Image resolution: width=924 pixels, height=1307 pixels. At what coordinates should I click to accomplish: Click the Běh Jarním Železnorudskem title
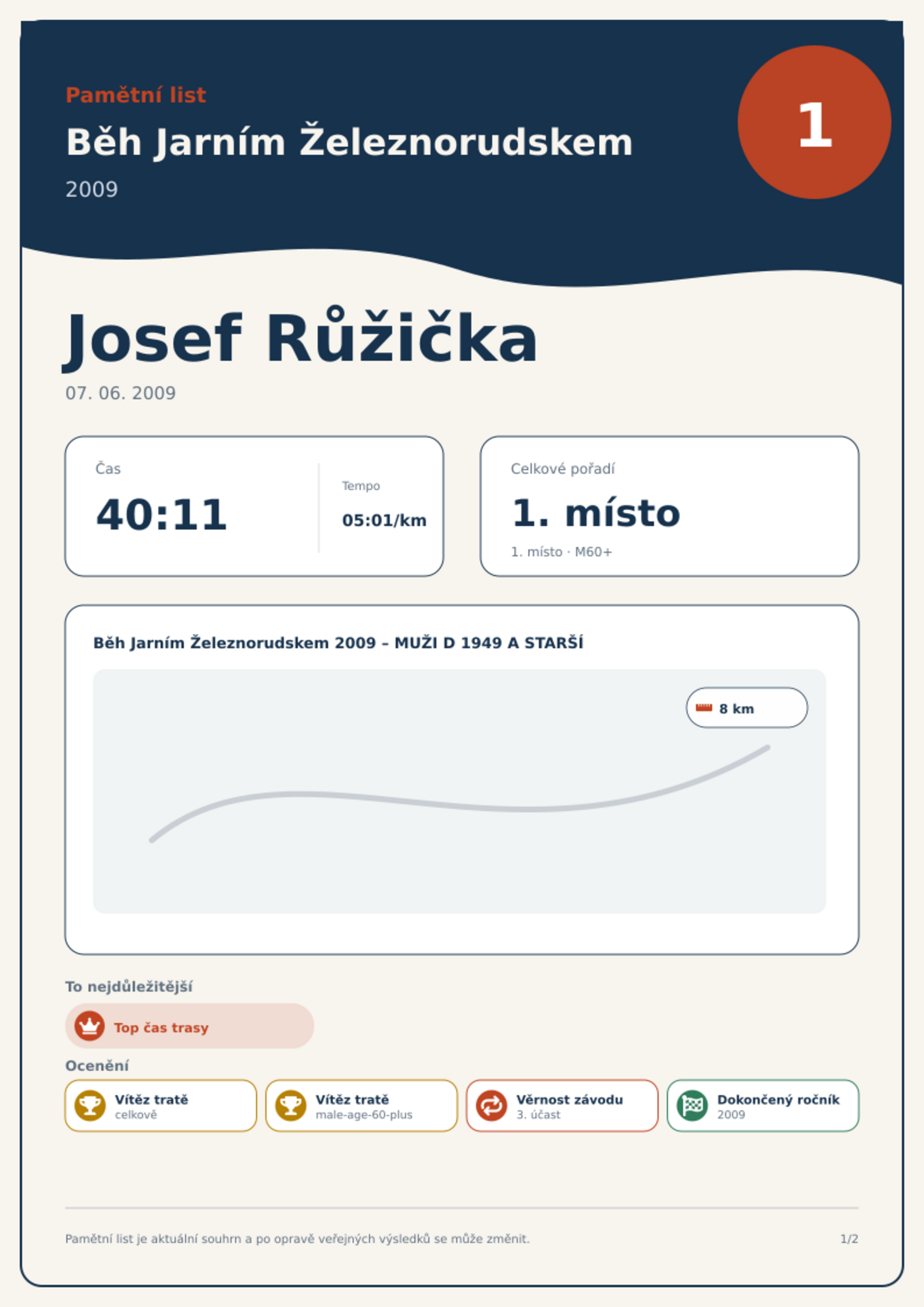[349, 142]
